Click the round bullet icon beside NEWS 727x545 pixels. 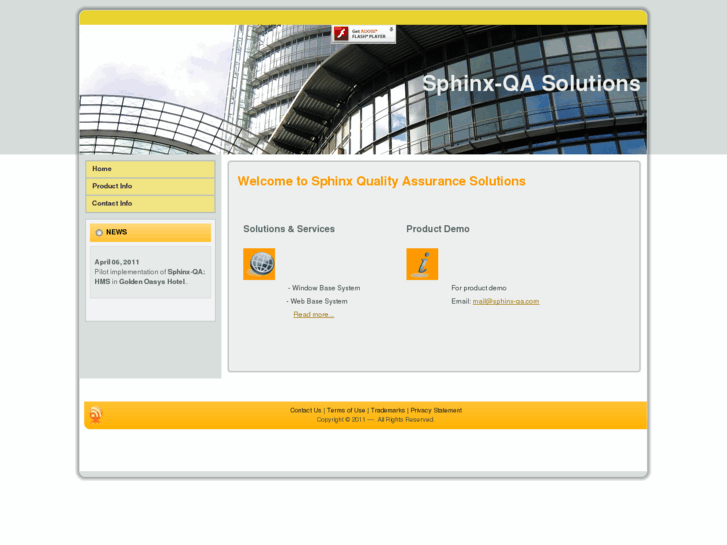coord(99,232)
